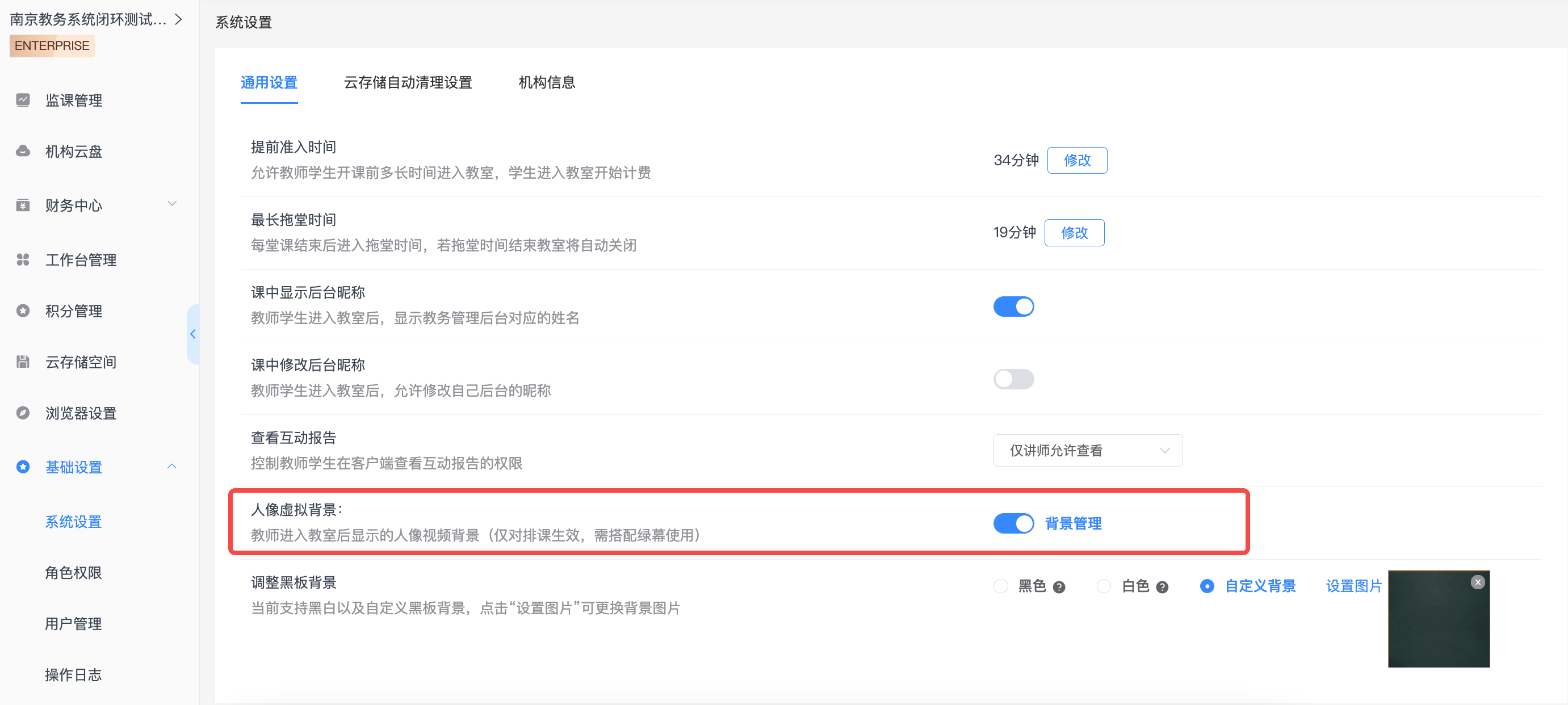Select the 白色 blackboard radio button
Screen dimensions: 1568x705
click(x=1104, y=586)
